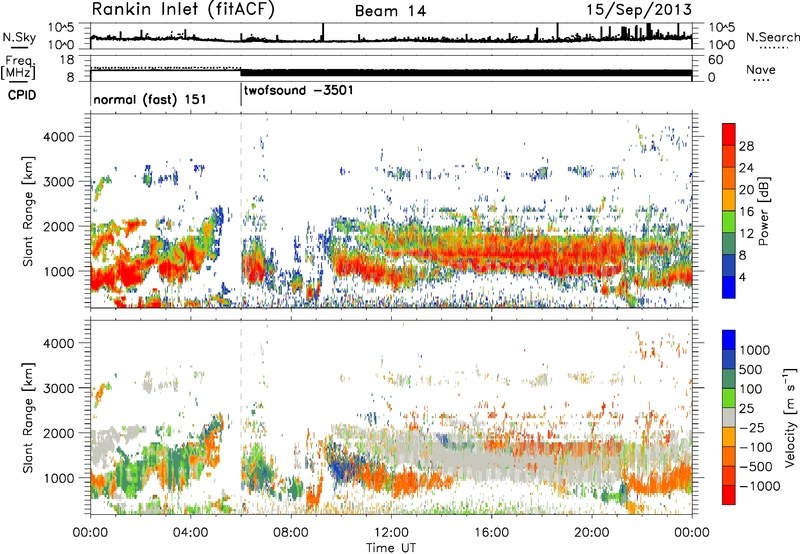Image resolution: width=800 pixels, height=554 pixels.
Task: Click the "08:00" time tick label
Action: (291, 533)
